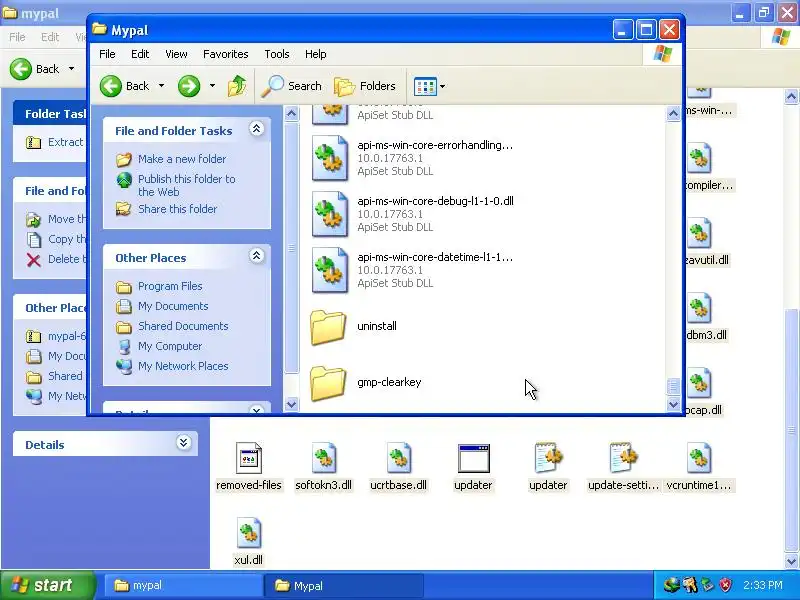Open Back history dropdown in Mypal window
The image size is (800, 600).
click(161, 86)
